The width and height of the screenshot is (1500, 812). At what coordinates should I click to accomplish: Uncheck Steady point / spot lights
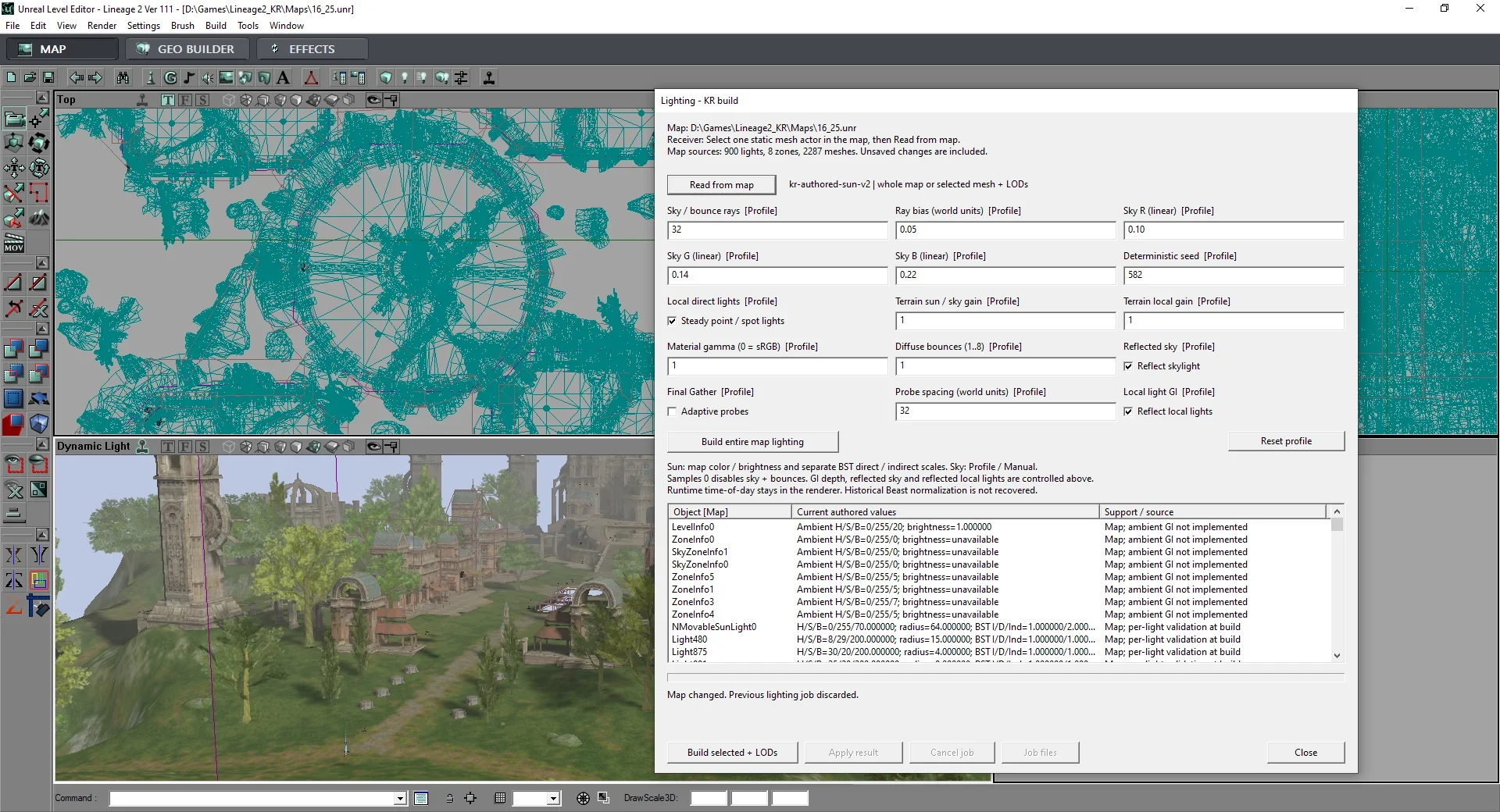click(x=672, y=321)
